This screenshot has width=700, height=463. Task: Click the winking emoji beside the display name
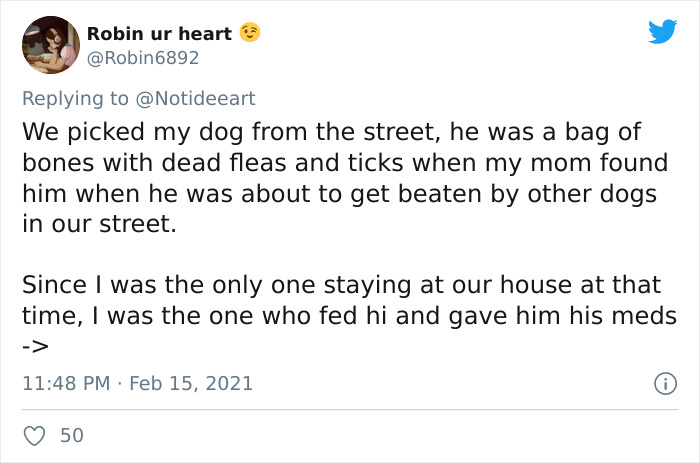249,34
